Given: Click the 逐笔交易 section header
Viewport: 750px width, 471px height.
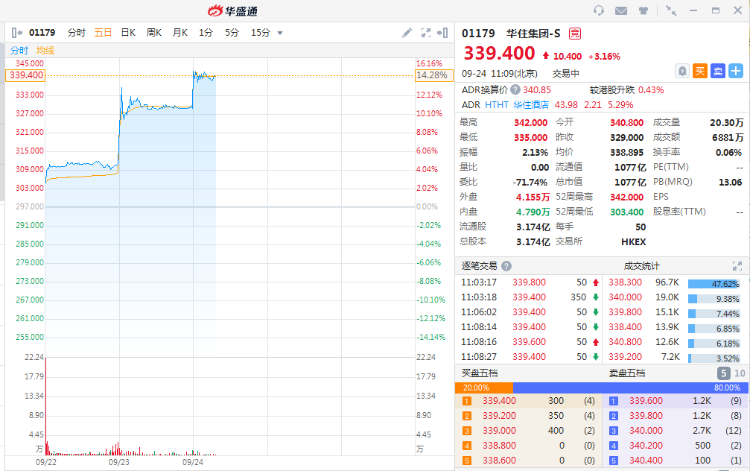Looking at the screenshot, I should click(x=479, y=266).
